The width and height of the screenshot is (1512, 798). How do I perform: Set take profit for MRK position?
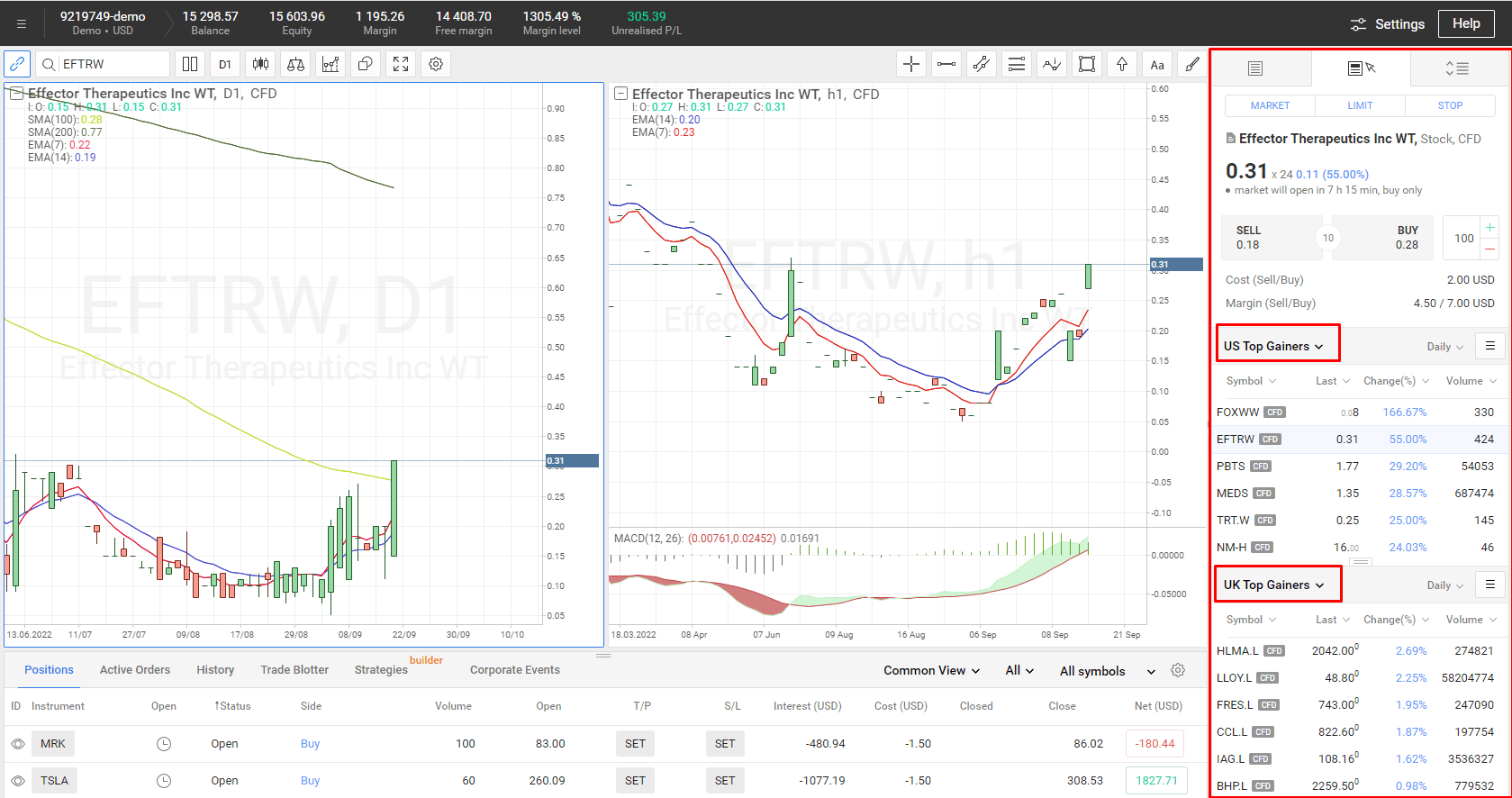pos(636,744)
